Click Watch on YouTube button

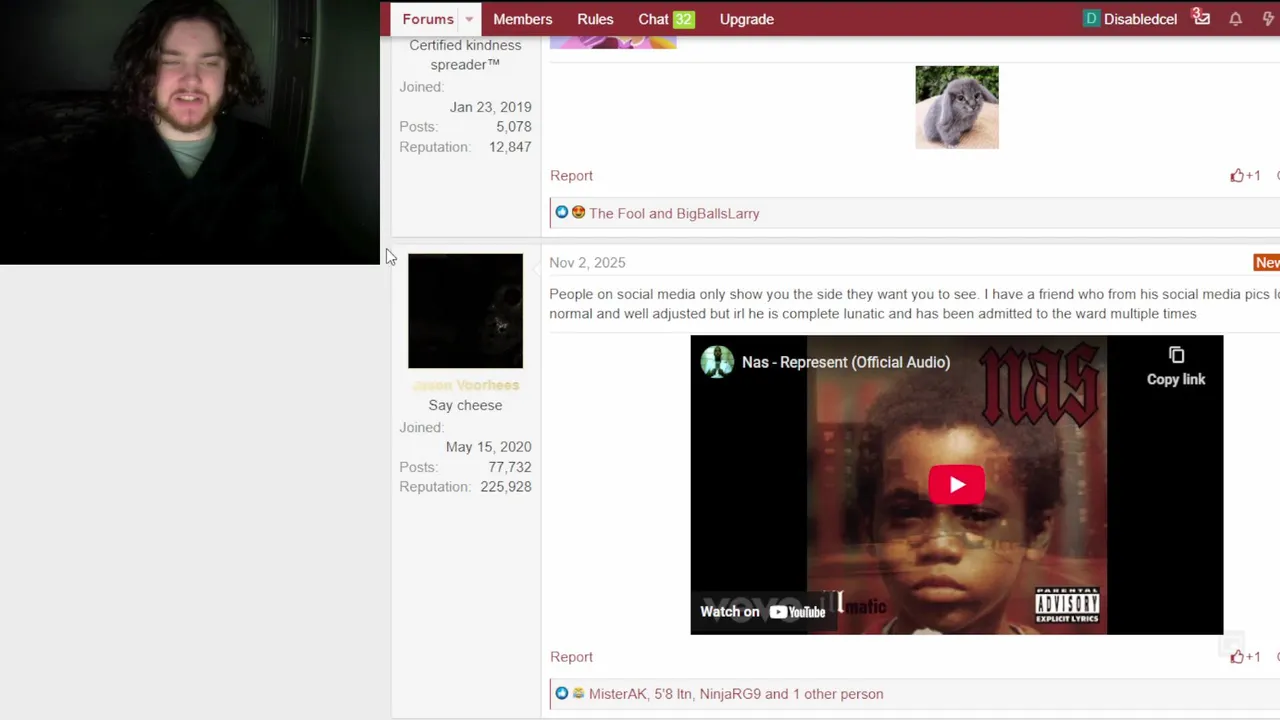[763, 611]
